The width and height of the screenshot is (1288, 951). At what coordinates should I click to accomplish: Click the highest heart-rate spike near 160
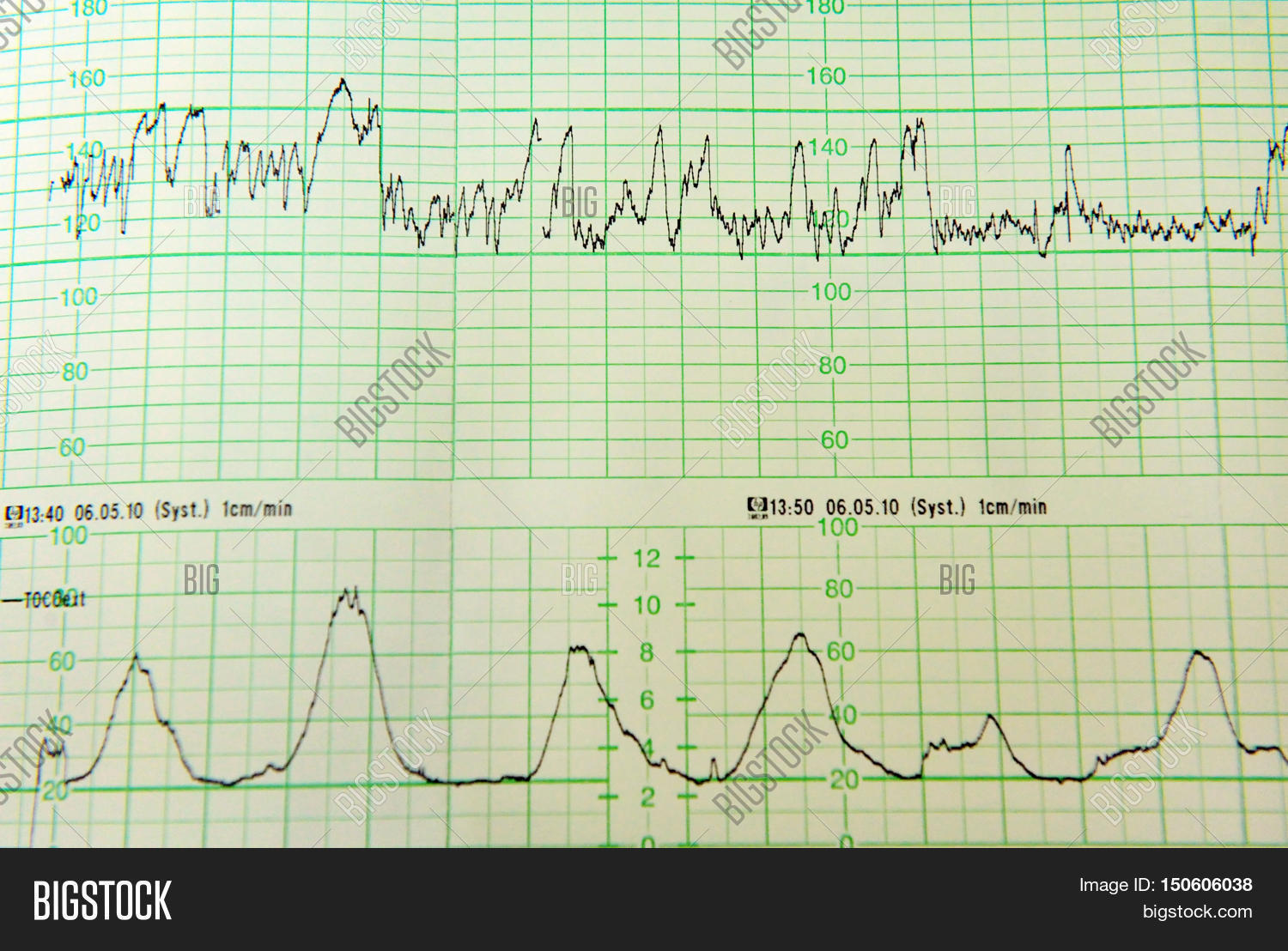click(x=343, y=83)
